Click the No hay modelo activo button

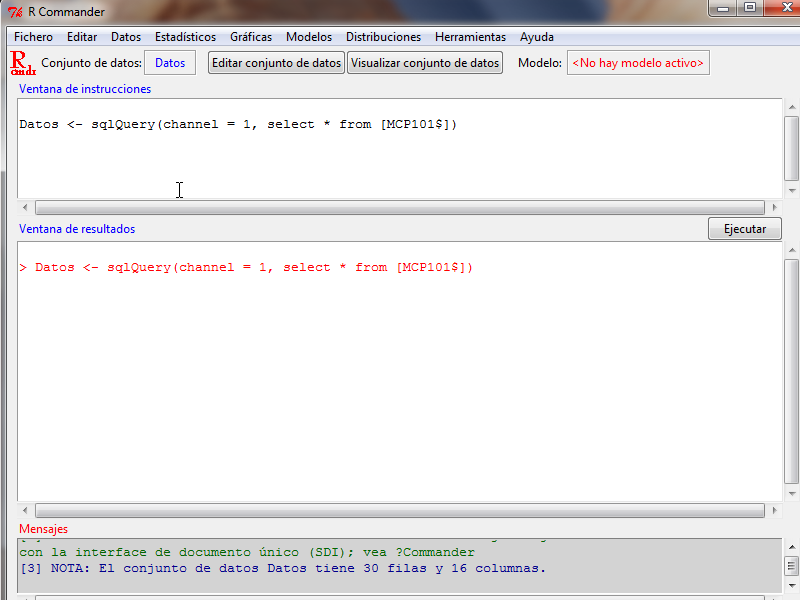coord(638,63)
